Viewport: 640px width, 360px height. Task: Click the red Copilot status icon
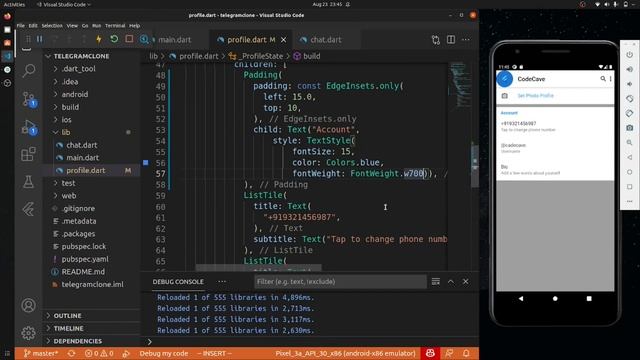pos(430,353)
